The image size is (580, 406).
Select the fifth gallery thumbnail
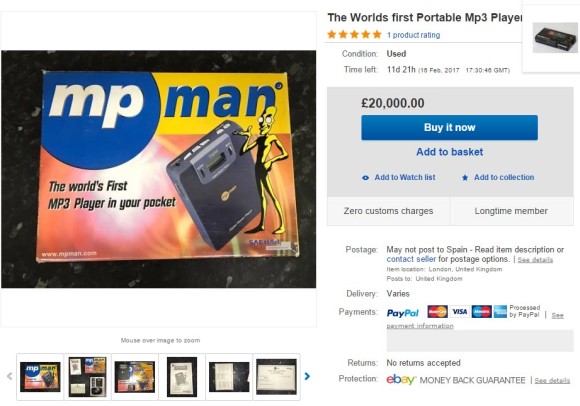coord(229,377)
